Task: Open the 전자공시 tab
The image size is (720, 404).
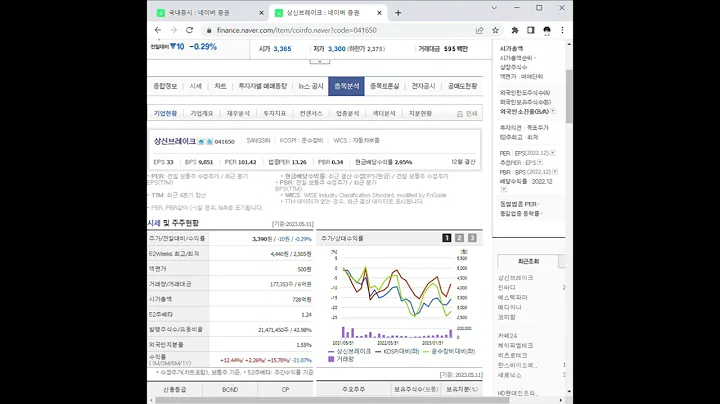Action: tap(423, 86)
